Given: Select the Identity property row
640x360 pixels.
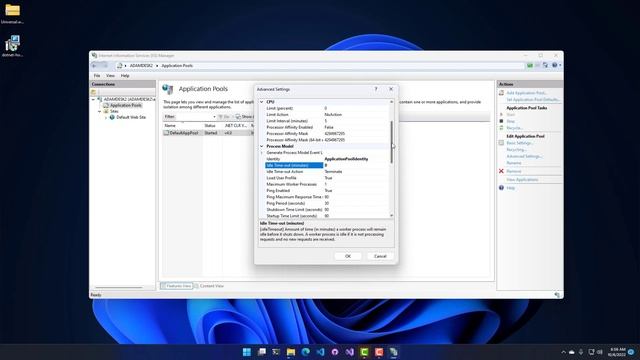Looking at the screenshot, I should tap(327, 159).
